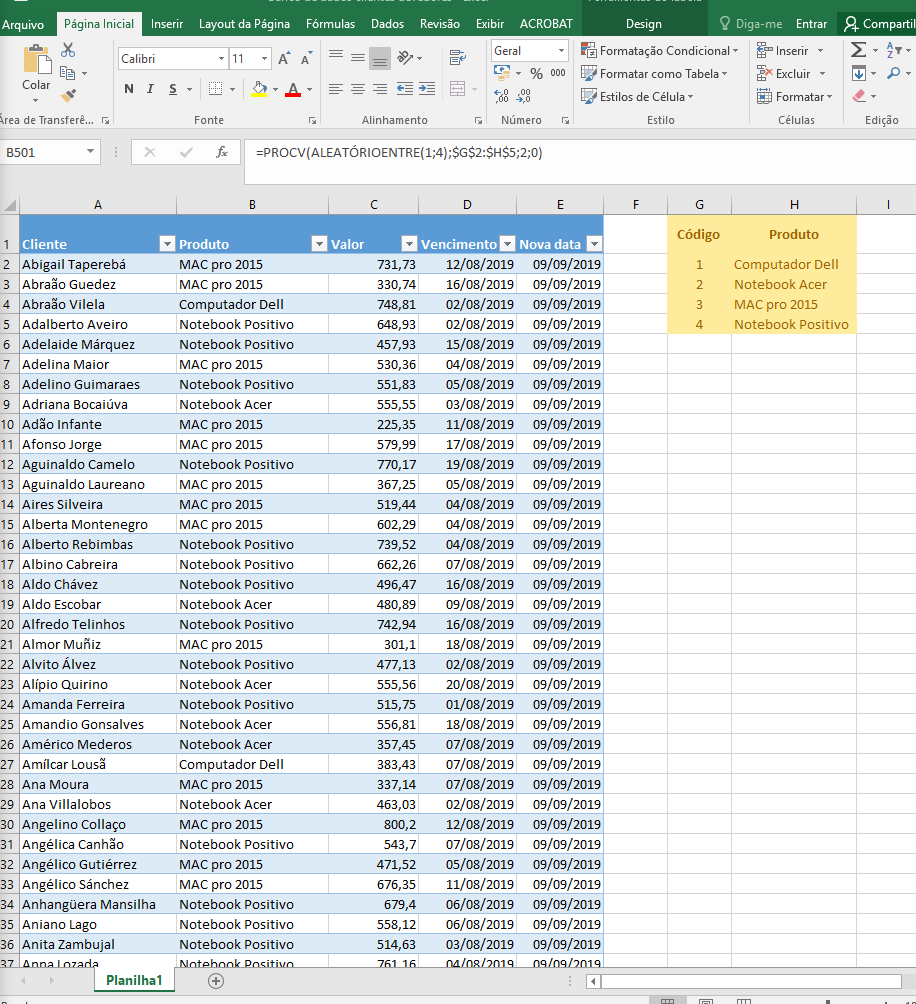Switch to the Dados ribbon tab
916x1004 pixels.
click(x=387, y=24)
